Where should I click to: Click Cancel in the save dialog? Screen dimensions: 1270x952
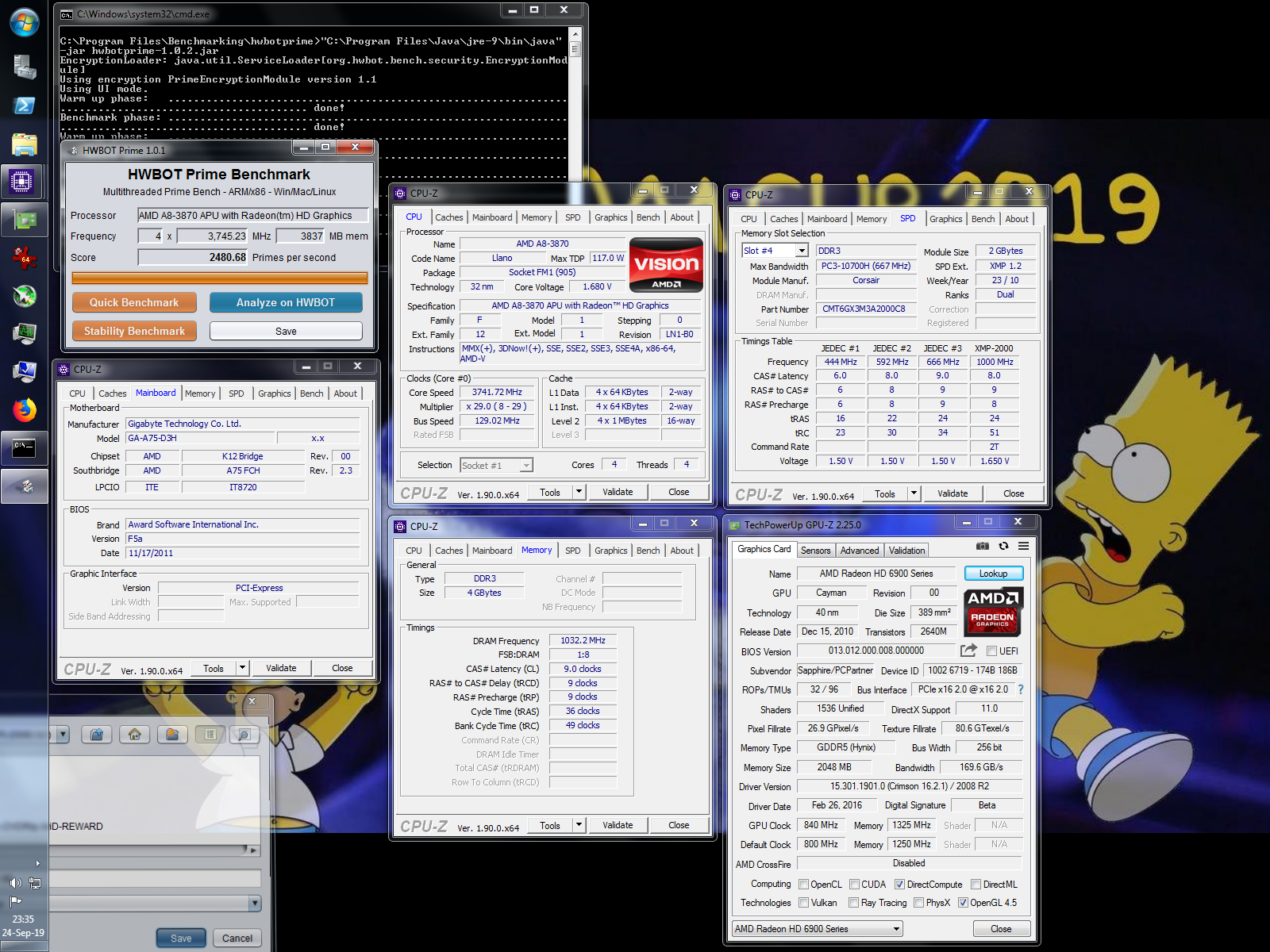(x=237, y=938)
